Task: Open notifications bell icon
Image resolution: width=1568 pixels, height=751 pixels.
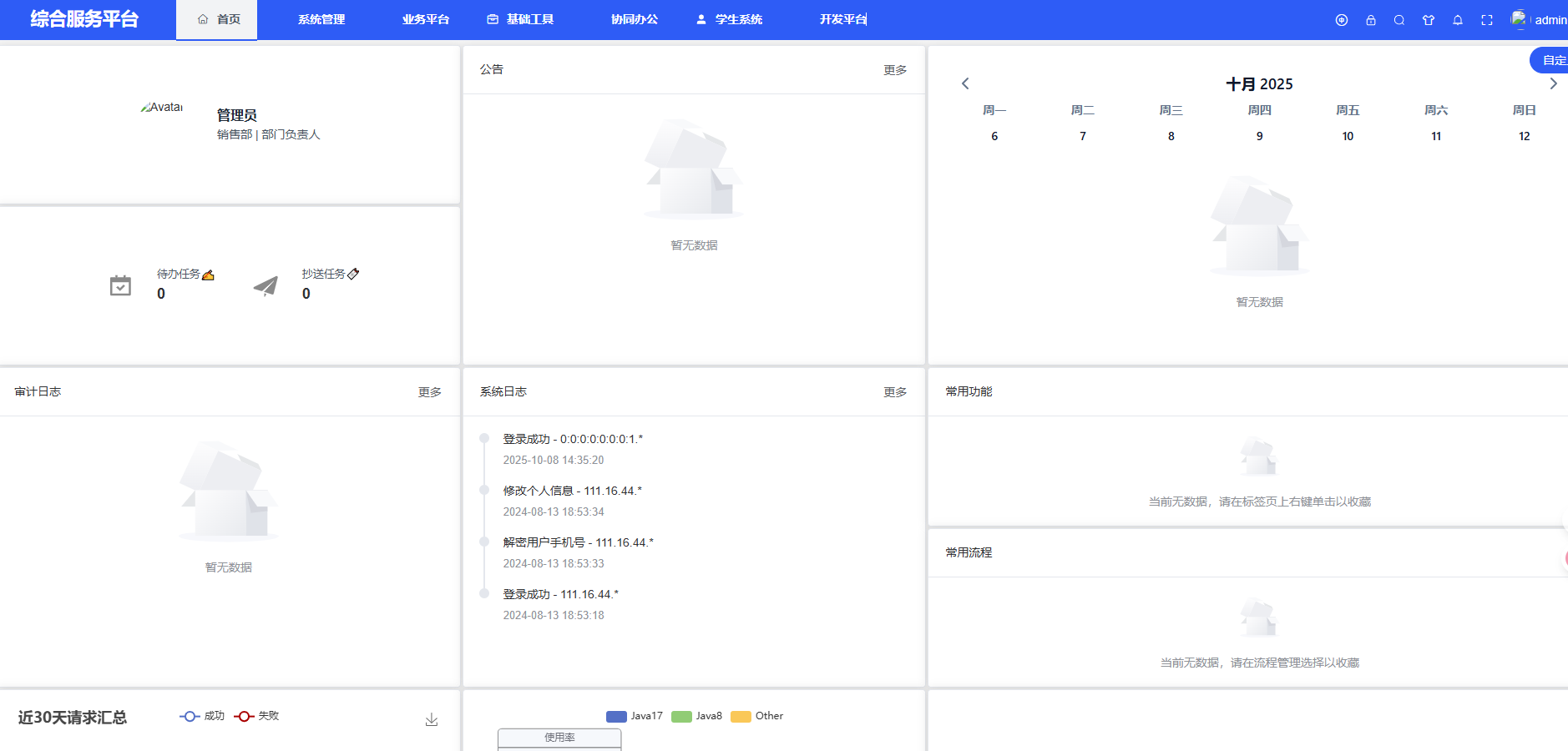Action: point(1458,20)
